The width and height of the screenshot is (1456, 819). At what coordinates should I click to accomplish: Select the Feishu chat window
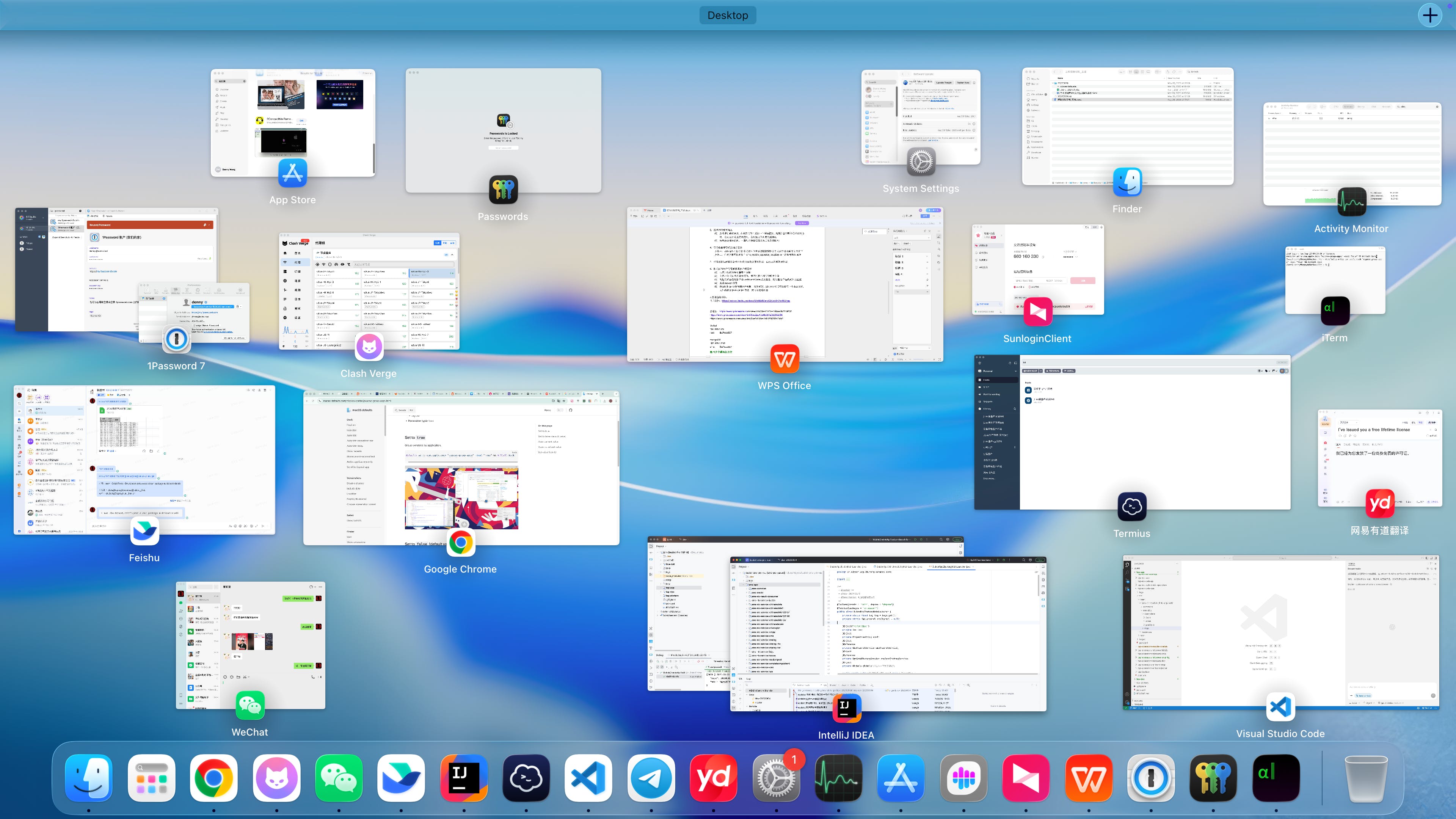(x=144, y=460)
